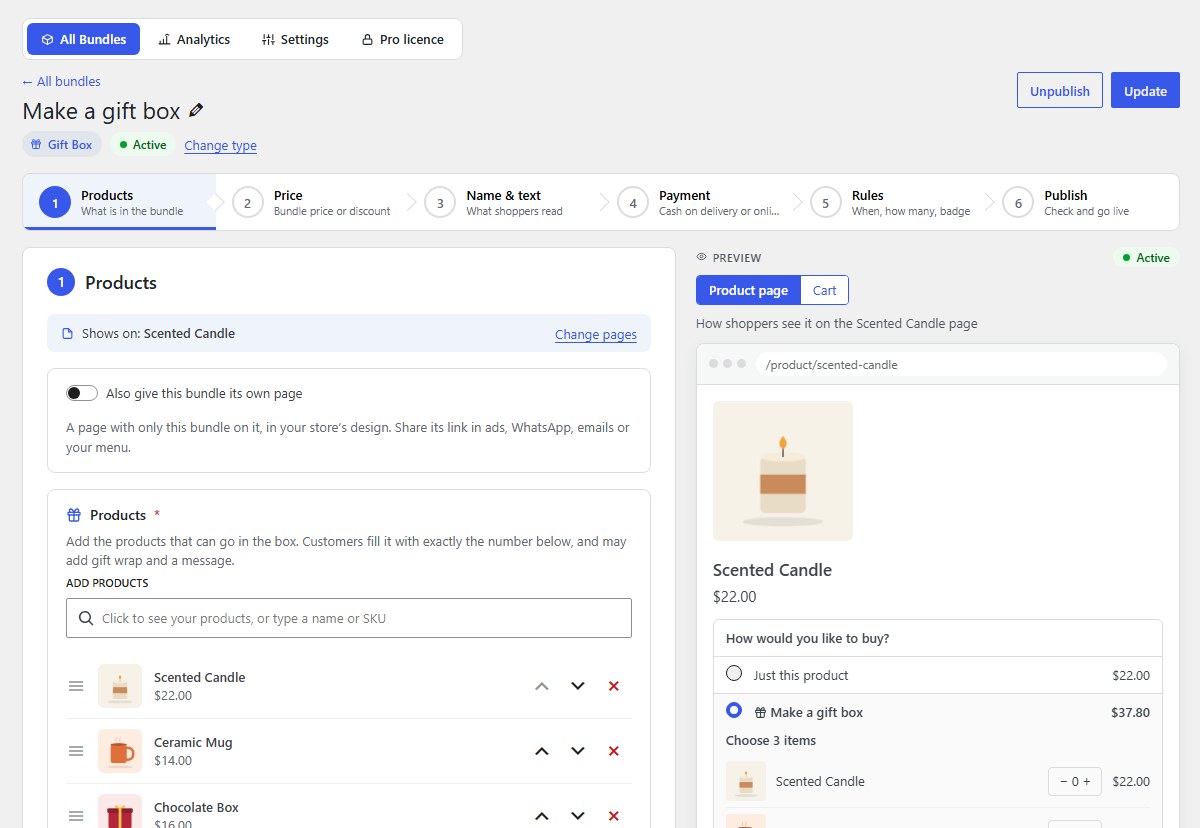The width and height of the screenshot is (1200, 828).
Task: Click the $37.80 gift box price
Action: 1130,713
